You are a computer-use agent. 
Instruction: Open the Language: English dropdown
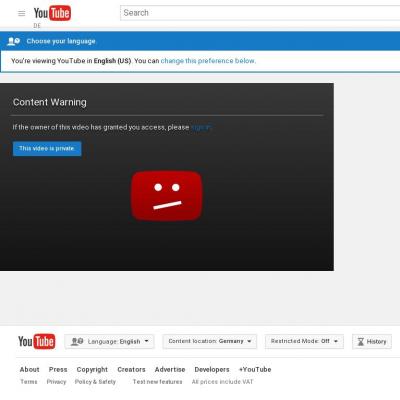(109, 342)
